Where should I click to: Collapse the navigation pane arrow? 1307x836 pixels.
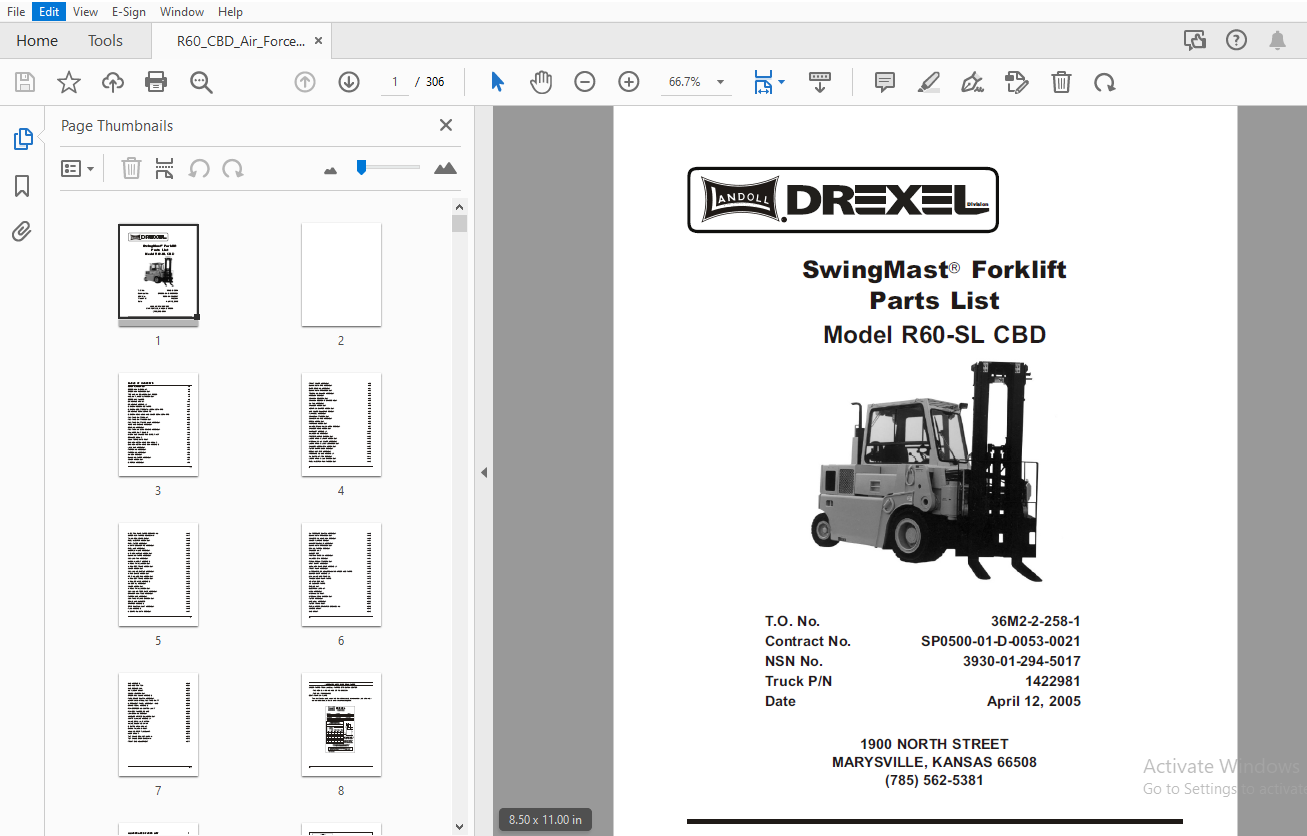point(484,472)
